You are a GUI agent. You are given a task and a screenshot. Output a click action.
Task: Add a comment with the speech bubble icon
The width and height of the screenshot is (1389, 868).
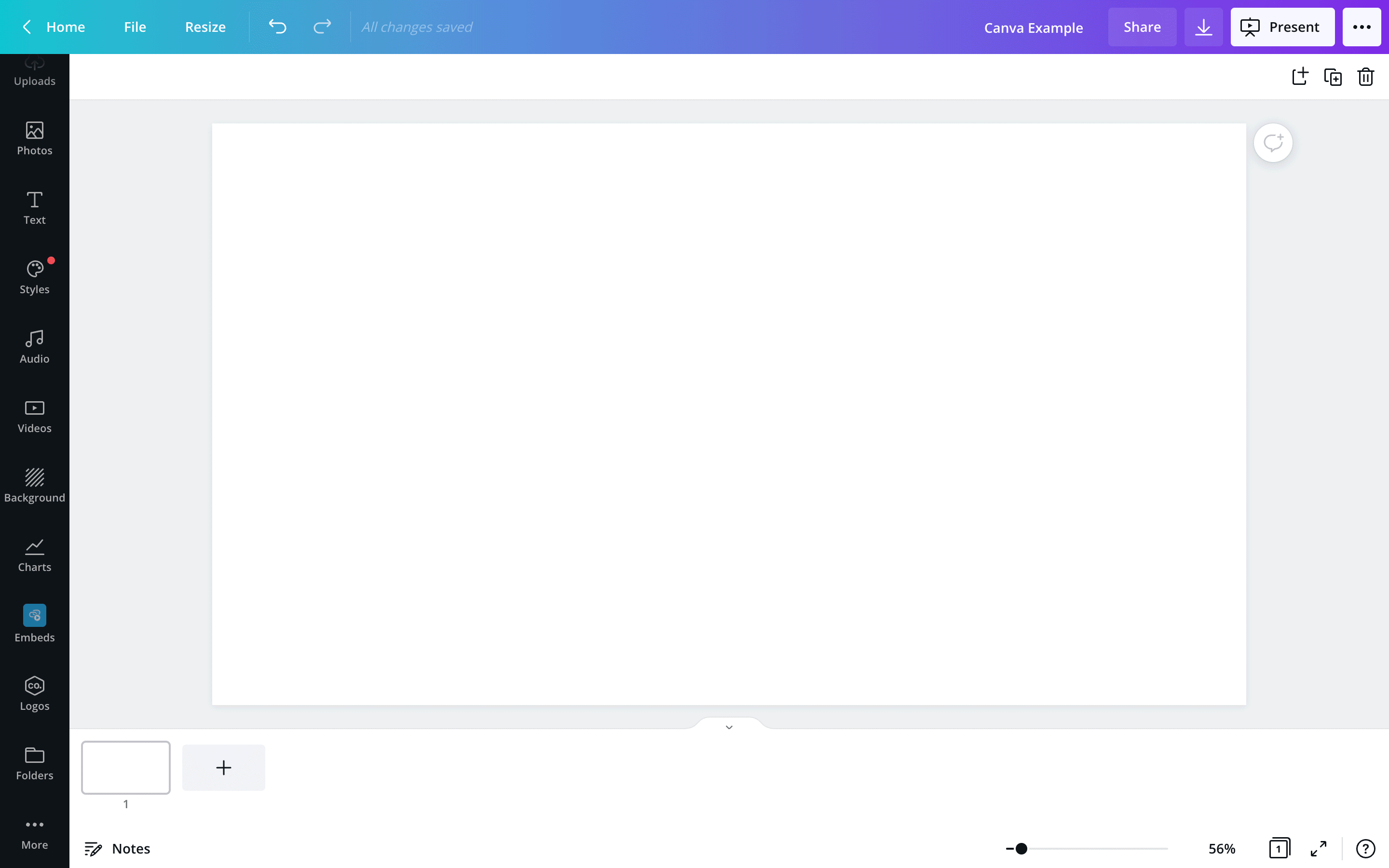point(1272,143)
